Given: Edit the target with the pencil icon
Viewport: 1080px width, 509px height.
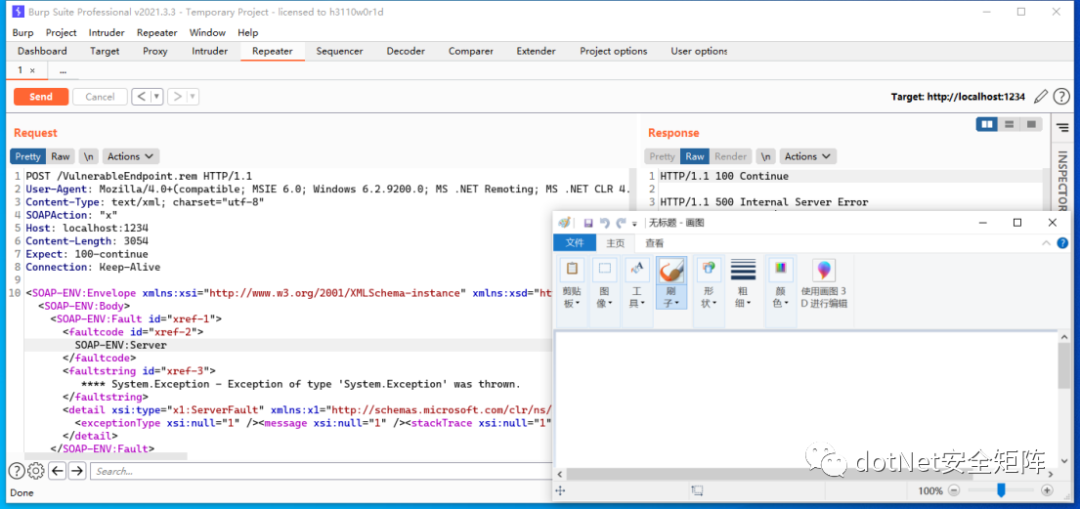Looking at the screenshot, I should (x=1041, y=96).
